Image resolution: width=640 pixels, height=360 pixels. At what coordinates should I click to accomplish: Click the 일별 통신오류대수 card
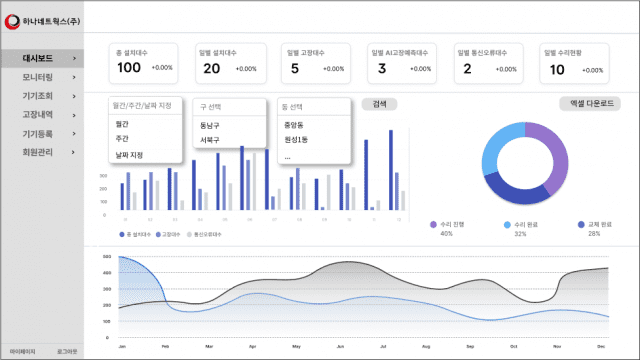tap(489, 63)
